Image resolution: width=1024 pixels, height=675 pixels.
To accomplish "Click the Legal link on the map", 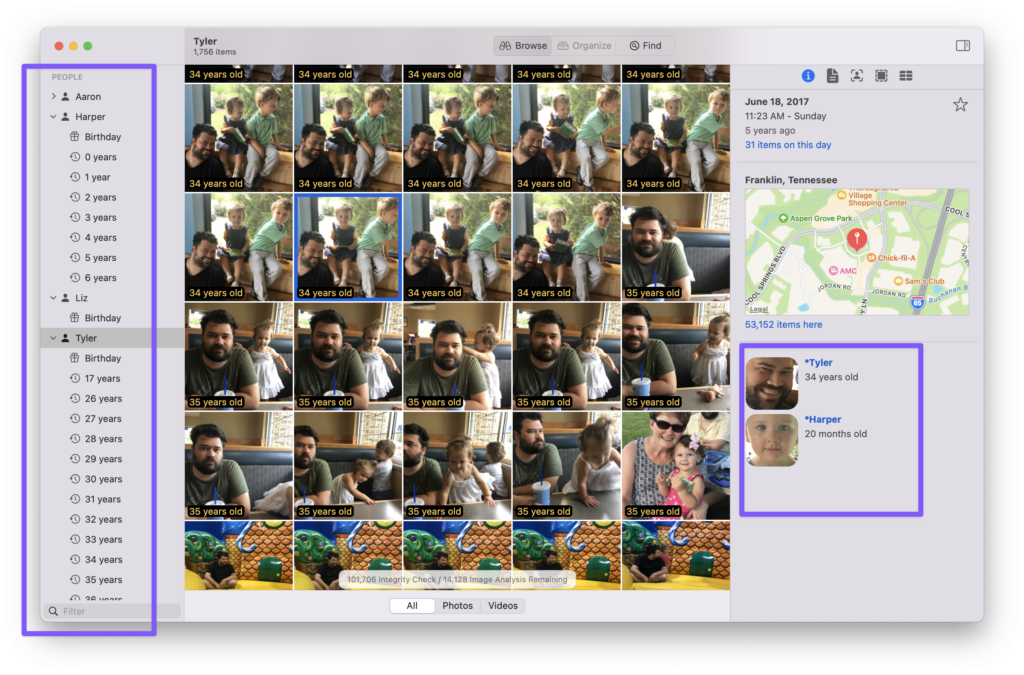I will tap(759, 309).
